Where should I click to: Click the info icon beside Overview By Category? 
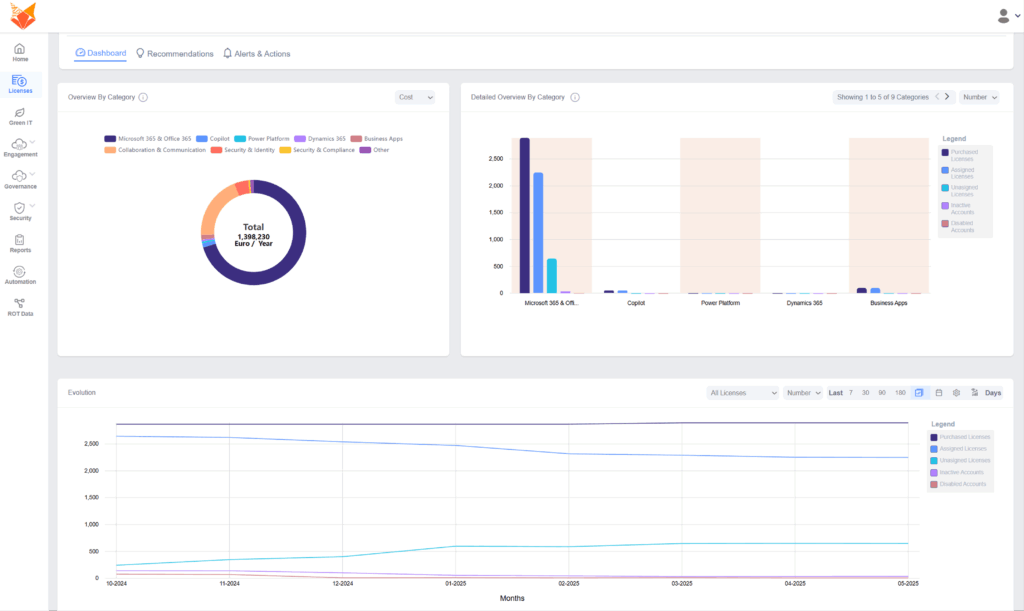coord(141,97)
